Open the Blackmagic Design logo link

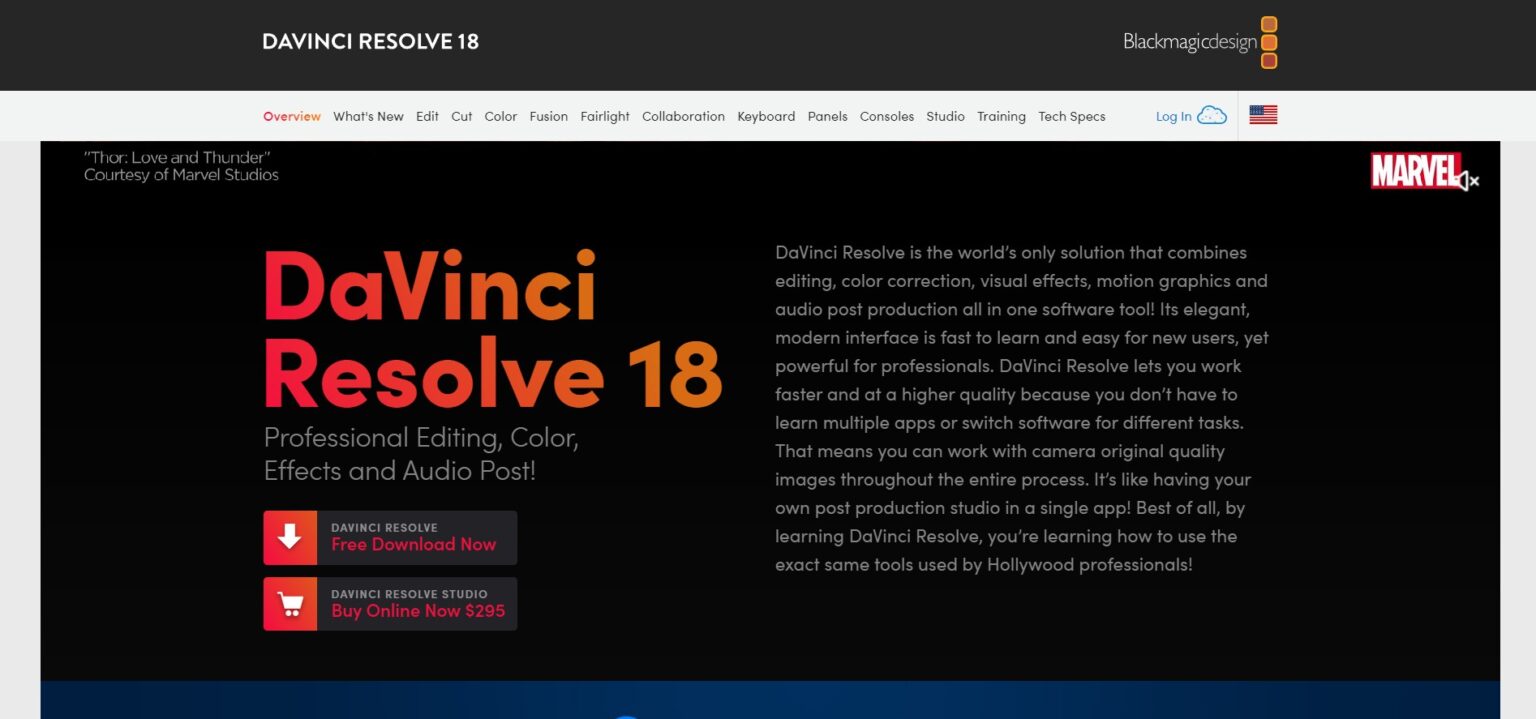click(1190, 43)
